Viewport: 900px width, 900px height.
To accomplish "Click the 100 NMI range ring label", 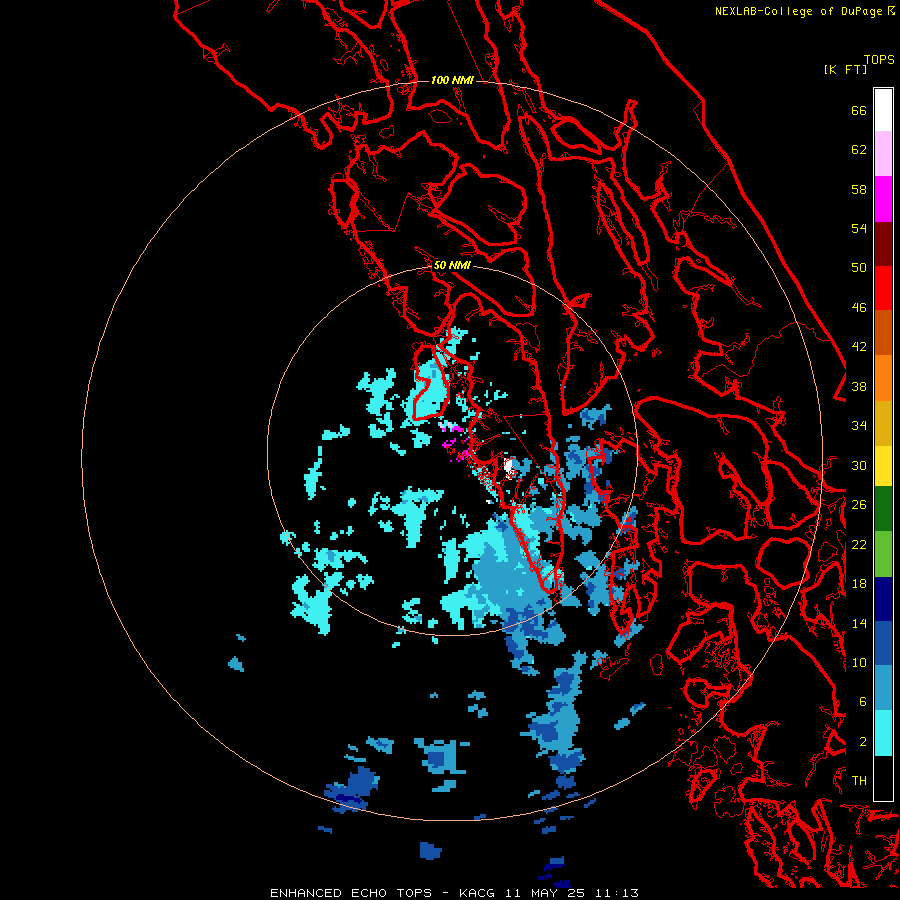I will click(x=452, y=80).
